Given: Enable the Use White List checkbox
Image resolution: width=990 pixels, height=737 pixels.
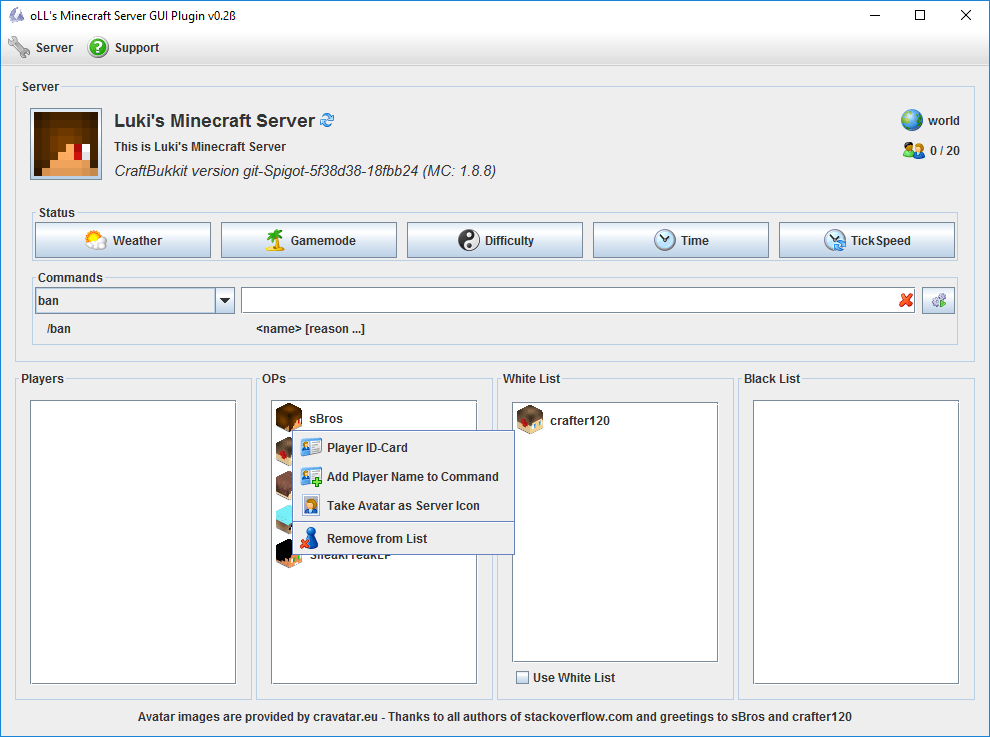Looking at the screenshot, I should coord(522,678).
